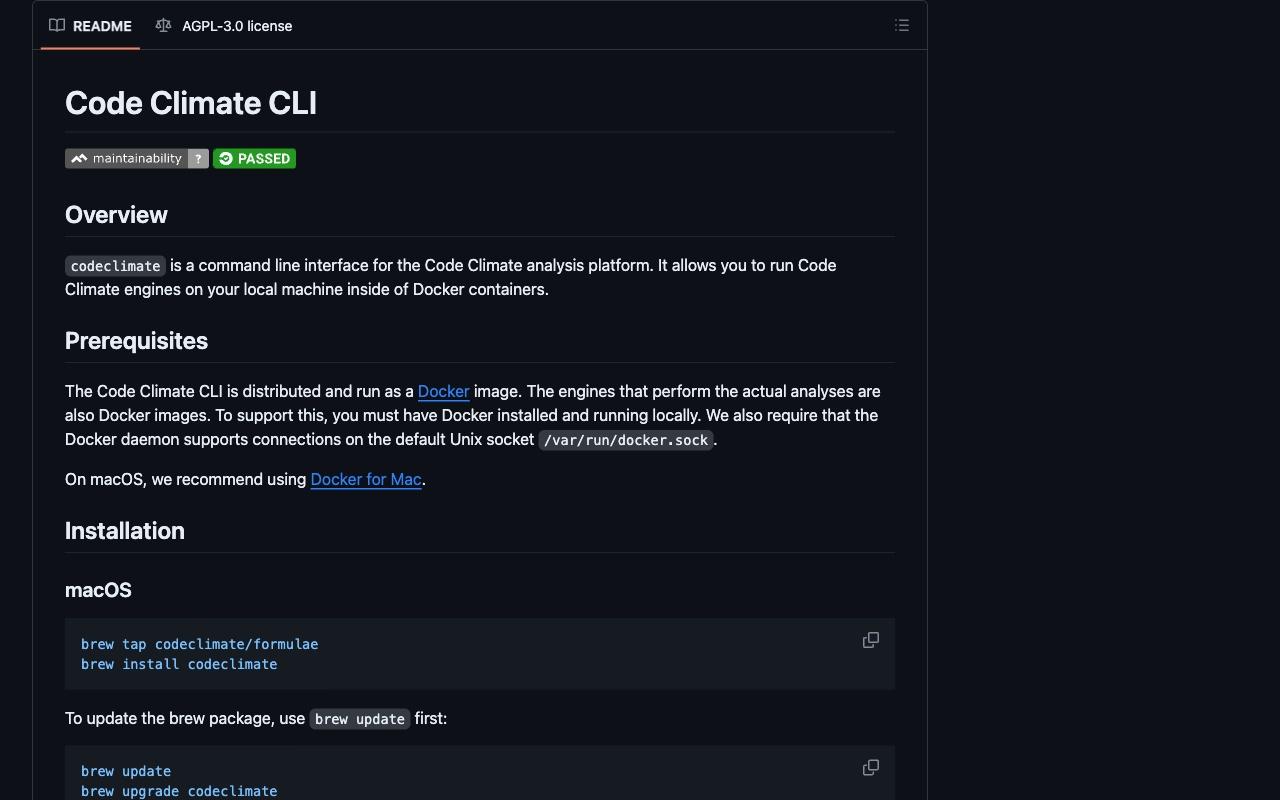Click the Prerequisites heading

(136, 341)
